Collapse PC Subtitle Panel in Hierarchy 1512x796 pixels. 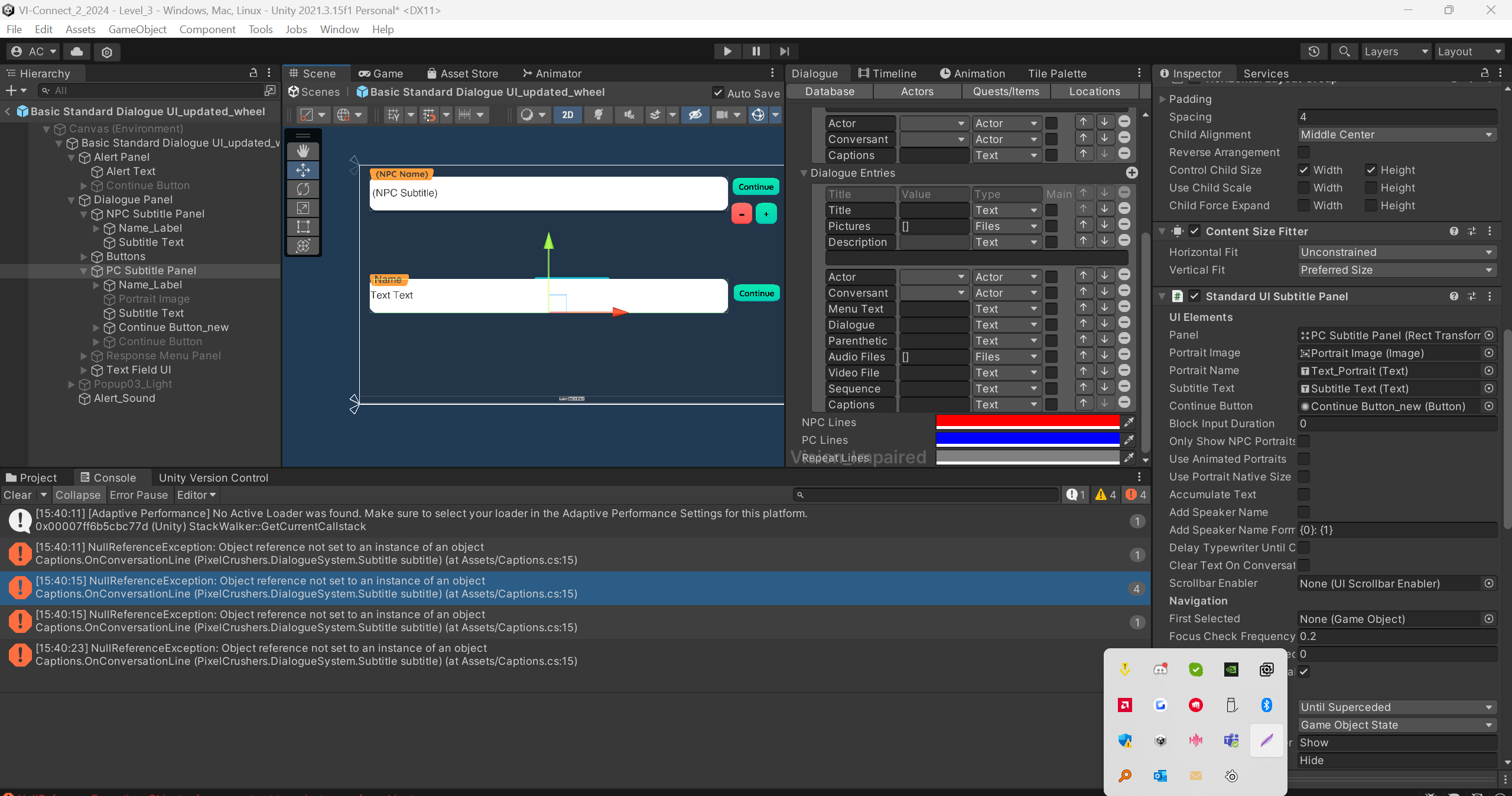pos(83,271)
